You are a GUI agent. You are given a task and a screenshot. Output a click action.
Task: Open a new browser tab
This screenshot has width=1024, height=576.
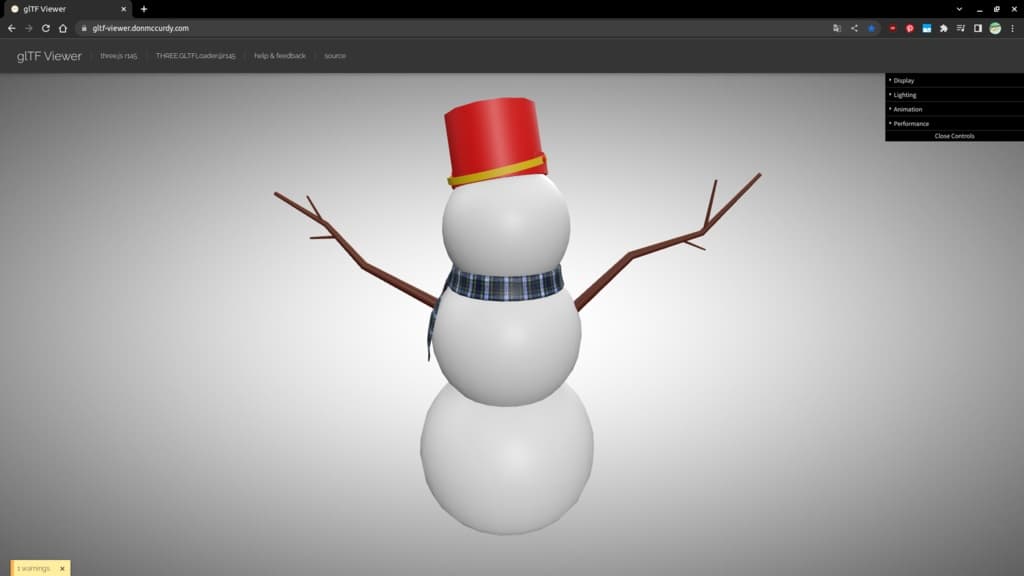click(x=144, y=9)
